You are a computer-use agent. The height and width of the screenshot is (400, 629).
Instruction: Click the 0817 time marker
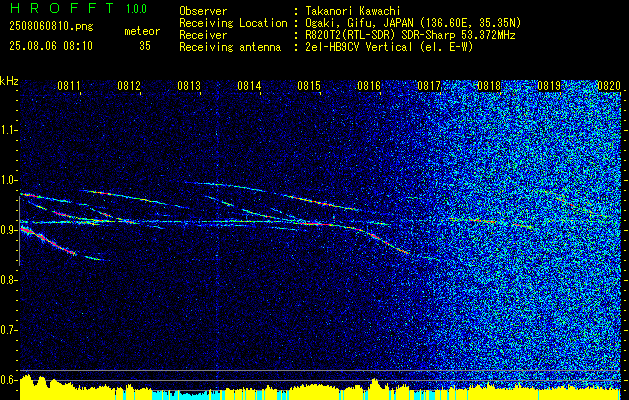(429, 85)
